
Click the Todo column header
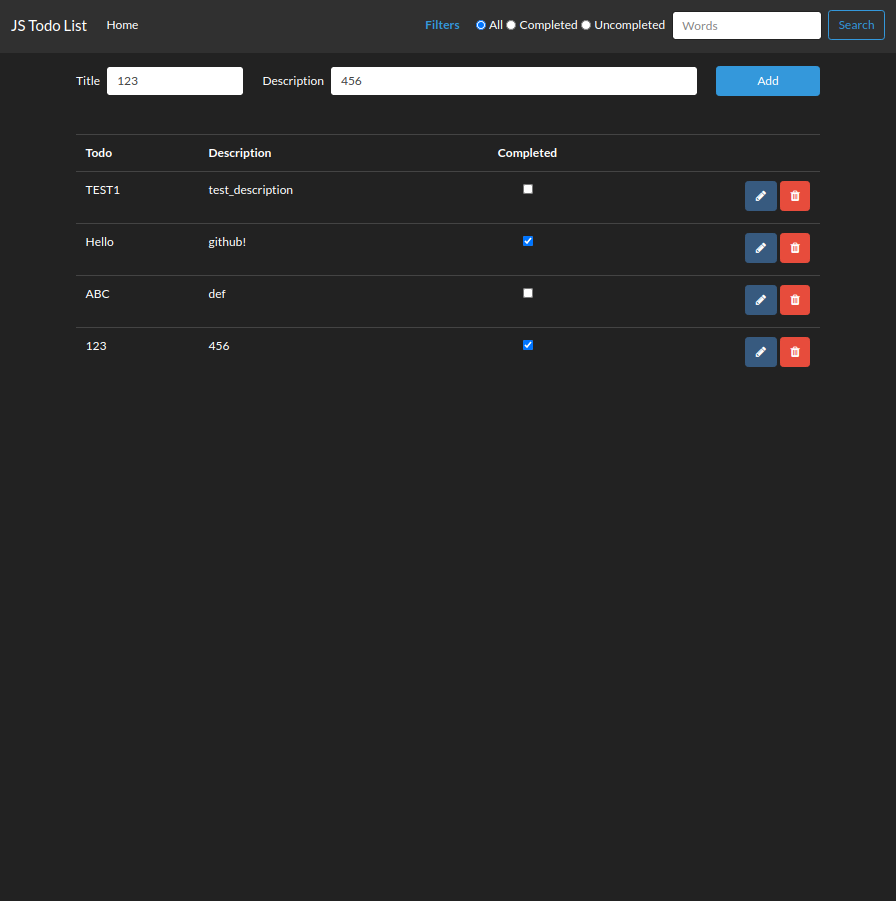(x=99, y=153)
